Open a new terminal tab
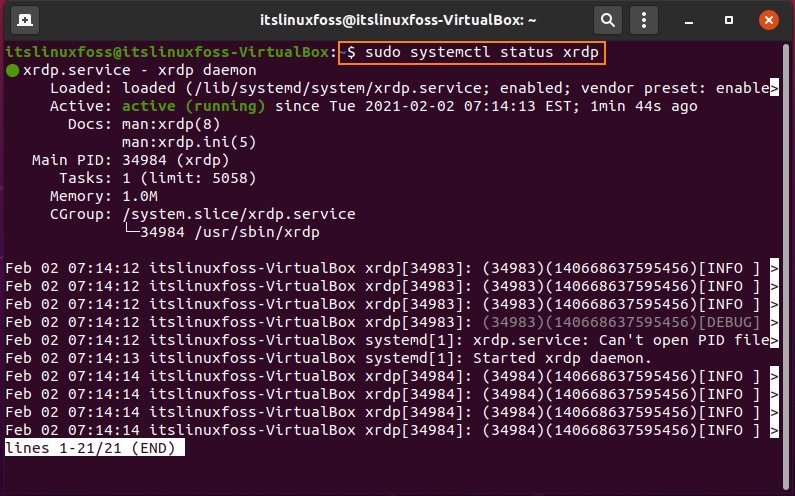This screenshot has height=496, width=795. click(x=25, y=20)
